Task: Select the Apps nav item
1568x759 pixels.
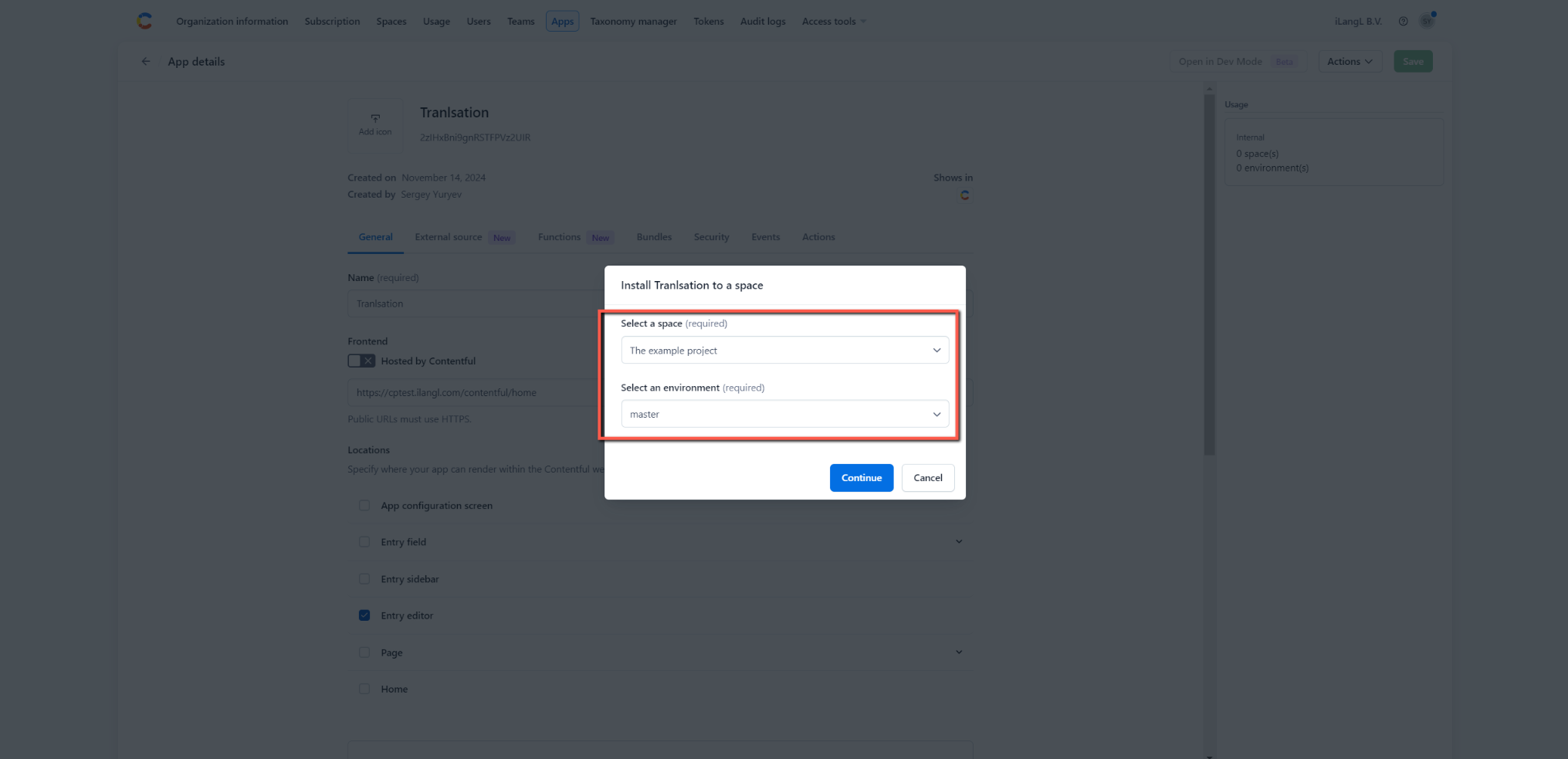Action: click(x=562, y=22)
